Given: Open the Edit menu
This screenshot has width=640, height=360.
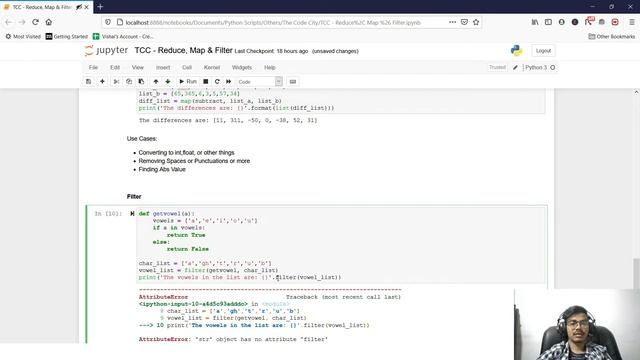Looking at the screenshot, I should (115, 67).
